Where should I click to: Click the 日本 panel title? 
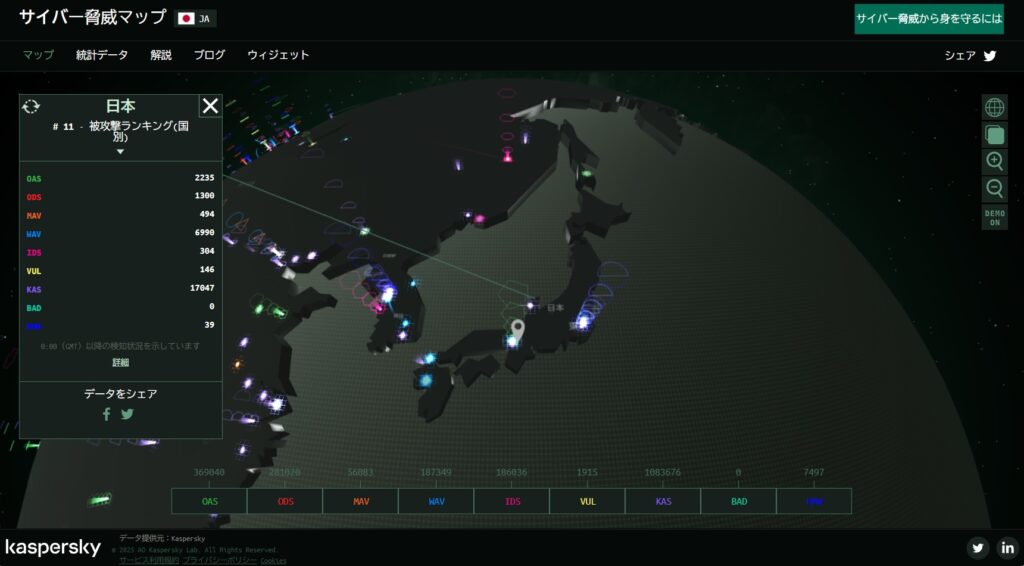click(121, 106)
